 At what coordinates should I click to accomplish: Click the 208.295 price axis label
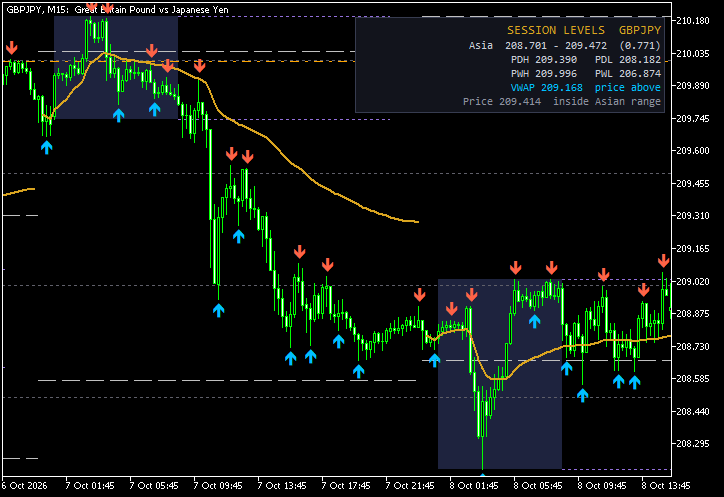[693, 444]
